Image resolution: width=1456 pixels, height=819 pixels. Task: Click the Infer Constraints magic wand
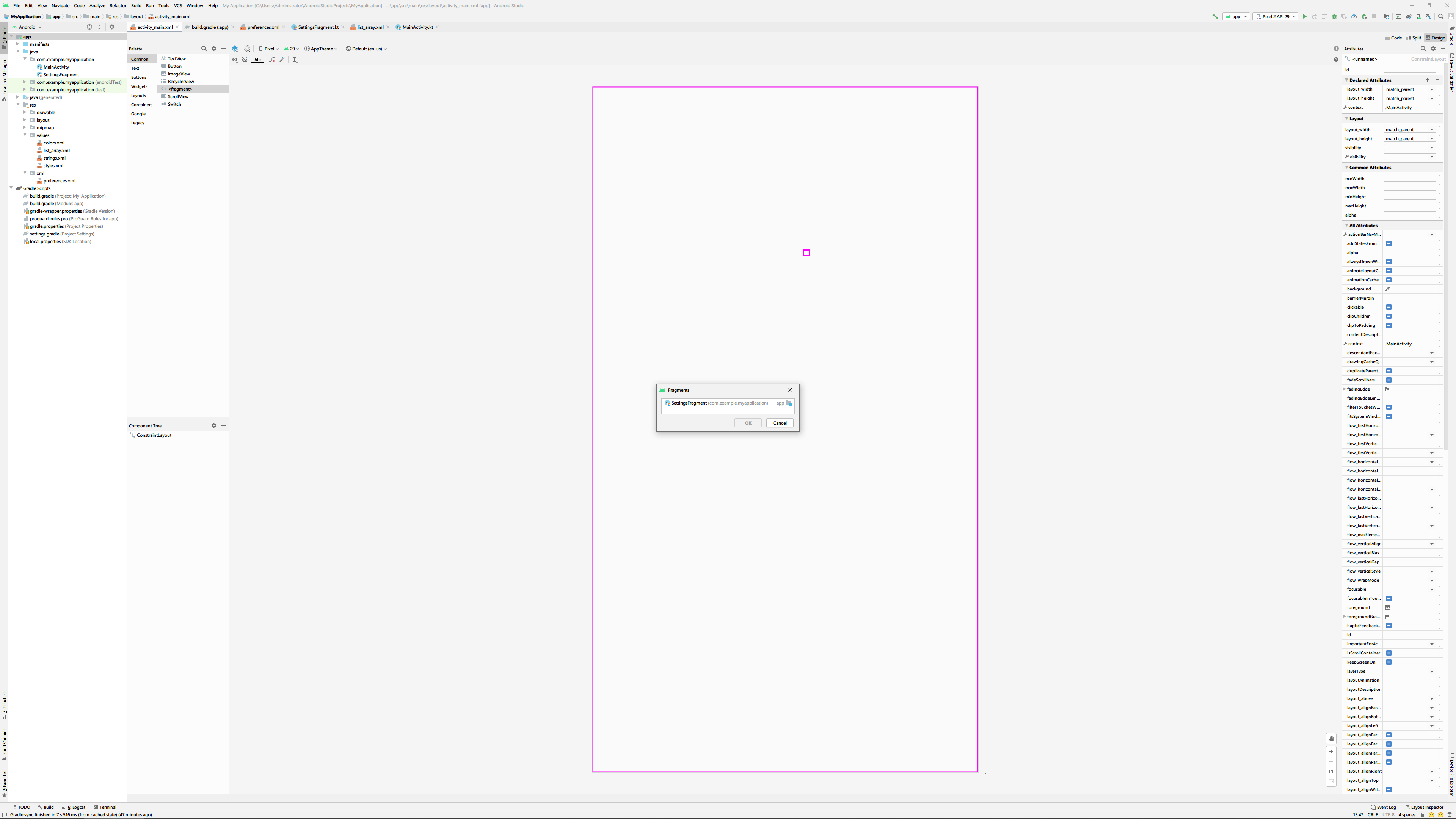[282, 60]
